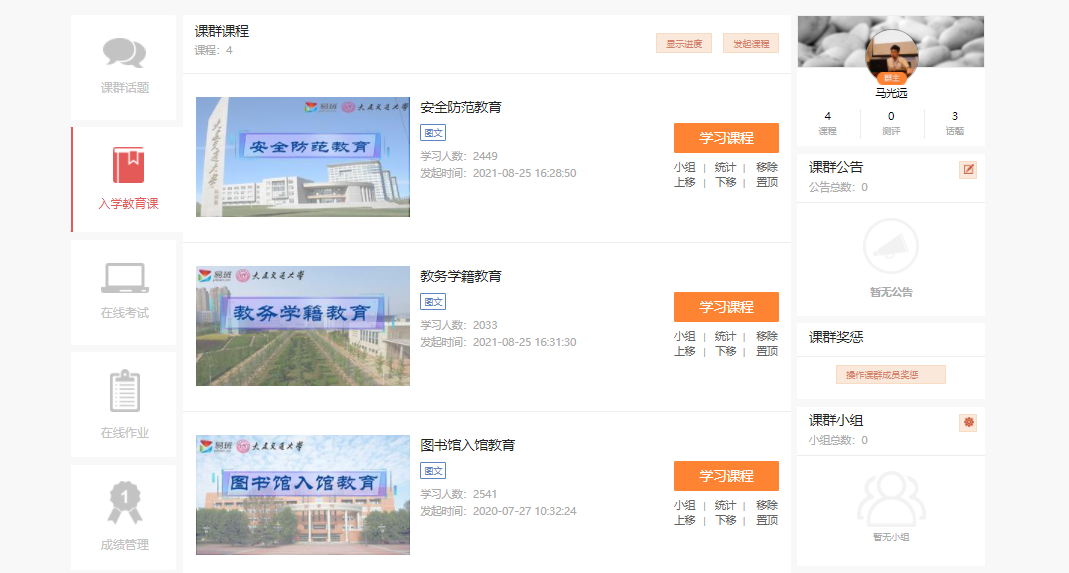
Task: Click 置顶 for 教务学籍教育 course
Action: click(767, 351)
